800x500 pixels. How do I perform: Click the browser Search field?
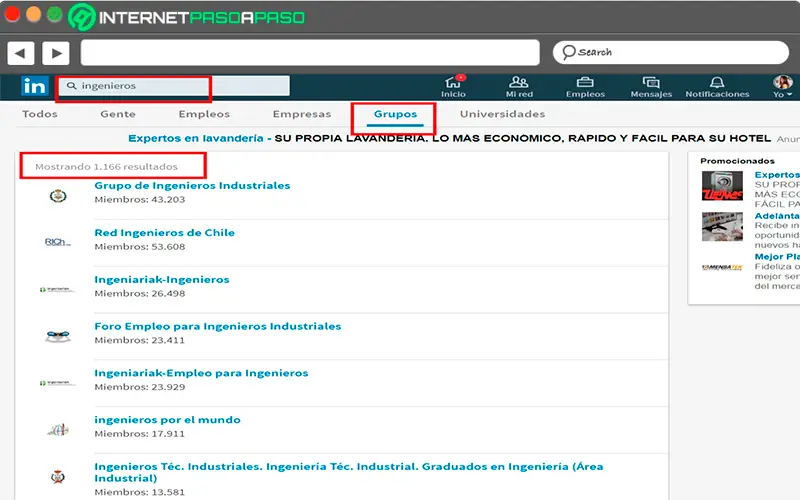click(x=670, y=52)
